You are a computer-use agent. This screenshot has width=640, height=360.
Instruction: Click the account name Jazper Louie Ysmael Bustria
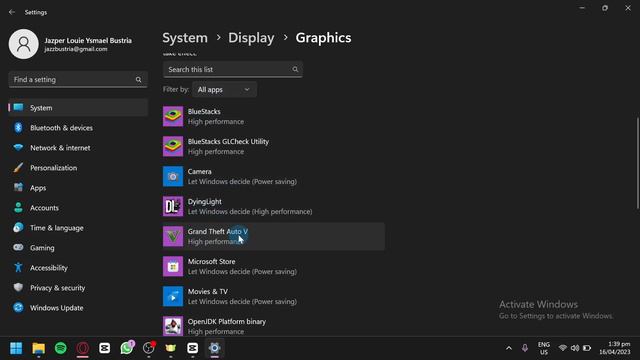[88, 40]
